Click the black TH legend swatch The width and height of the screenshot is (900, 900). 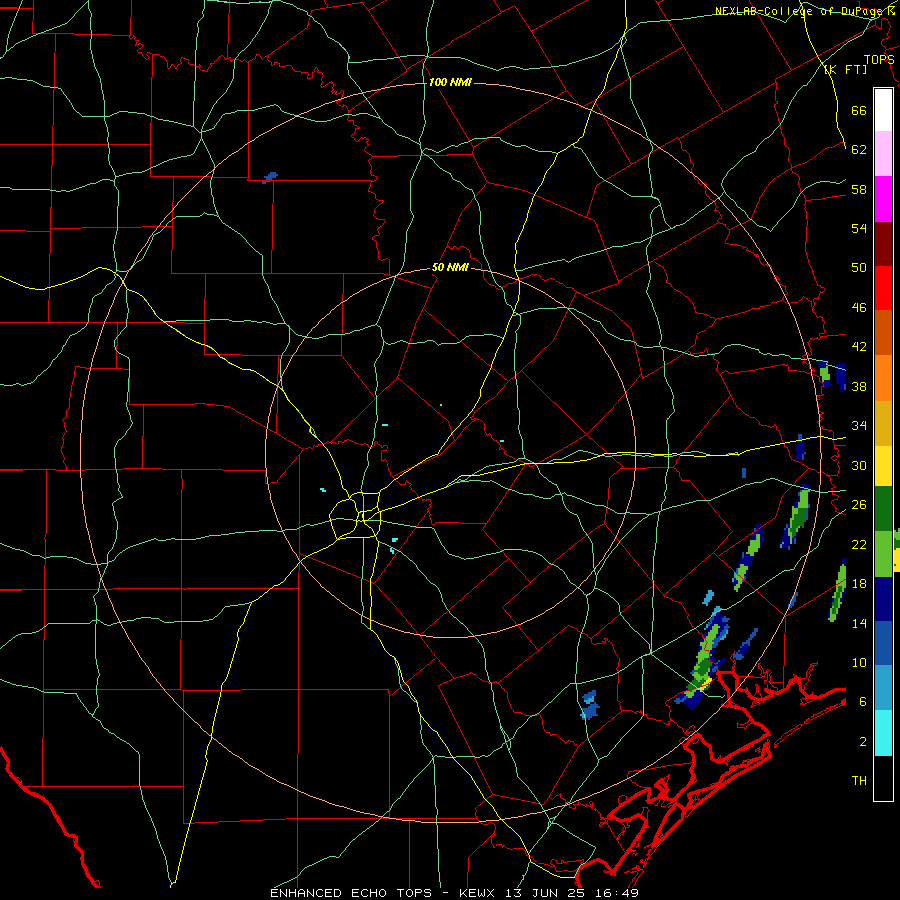pyautogui.click(x=883, y=778)
